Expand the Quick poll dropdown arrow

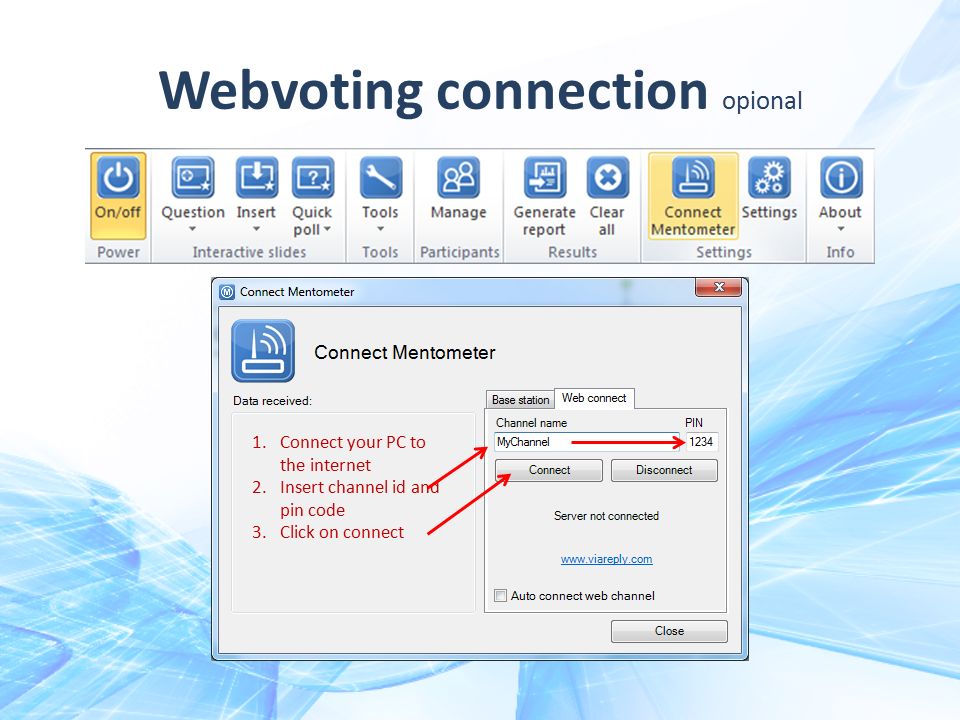pyautogui.click(x=328, y=229)
